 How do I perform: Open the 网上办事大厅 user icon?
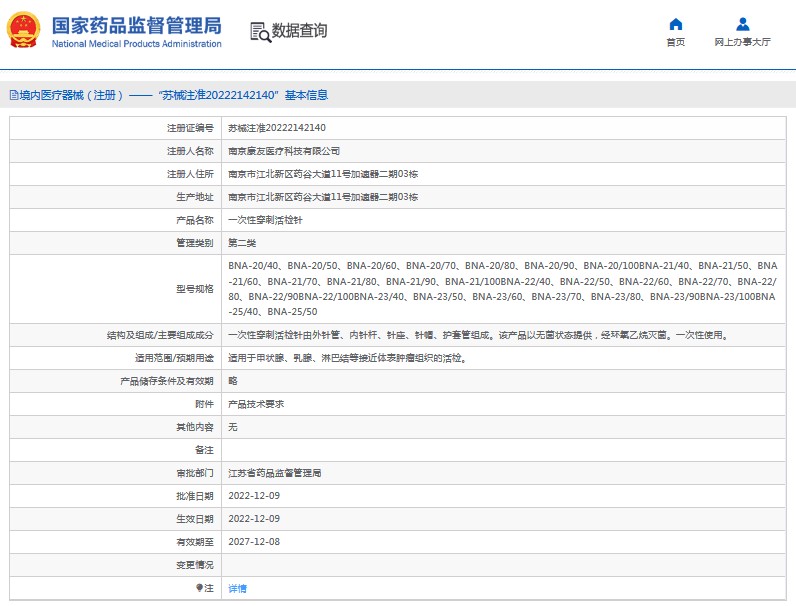coord(742,24)
